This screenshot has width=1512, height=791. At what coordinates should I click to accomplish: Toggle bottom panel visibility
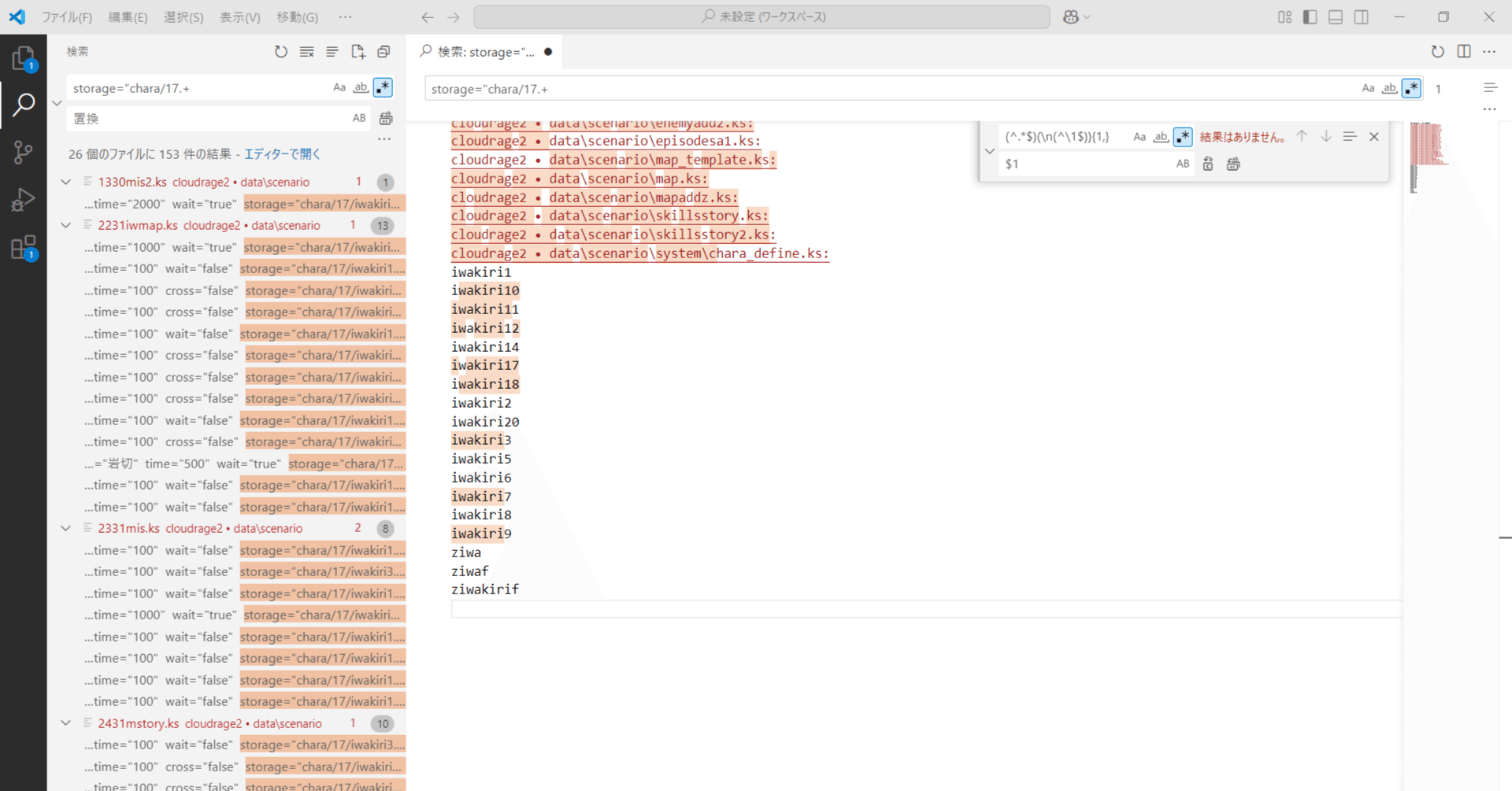pyautogui.click(x=1336, y=17)
